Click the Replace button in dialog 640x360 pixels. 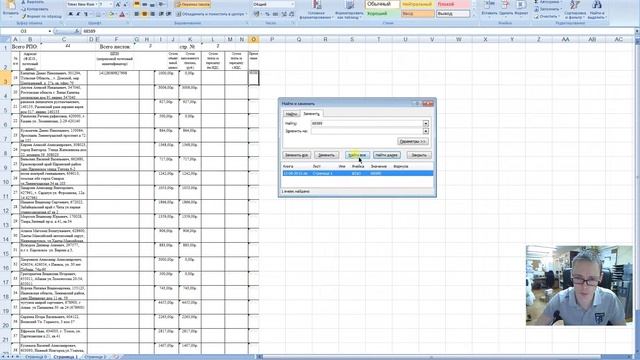tap(326, 155)
